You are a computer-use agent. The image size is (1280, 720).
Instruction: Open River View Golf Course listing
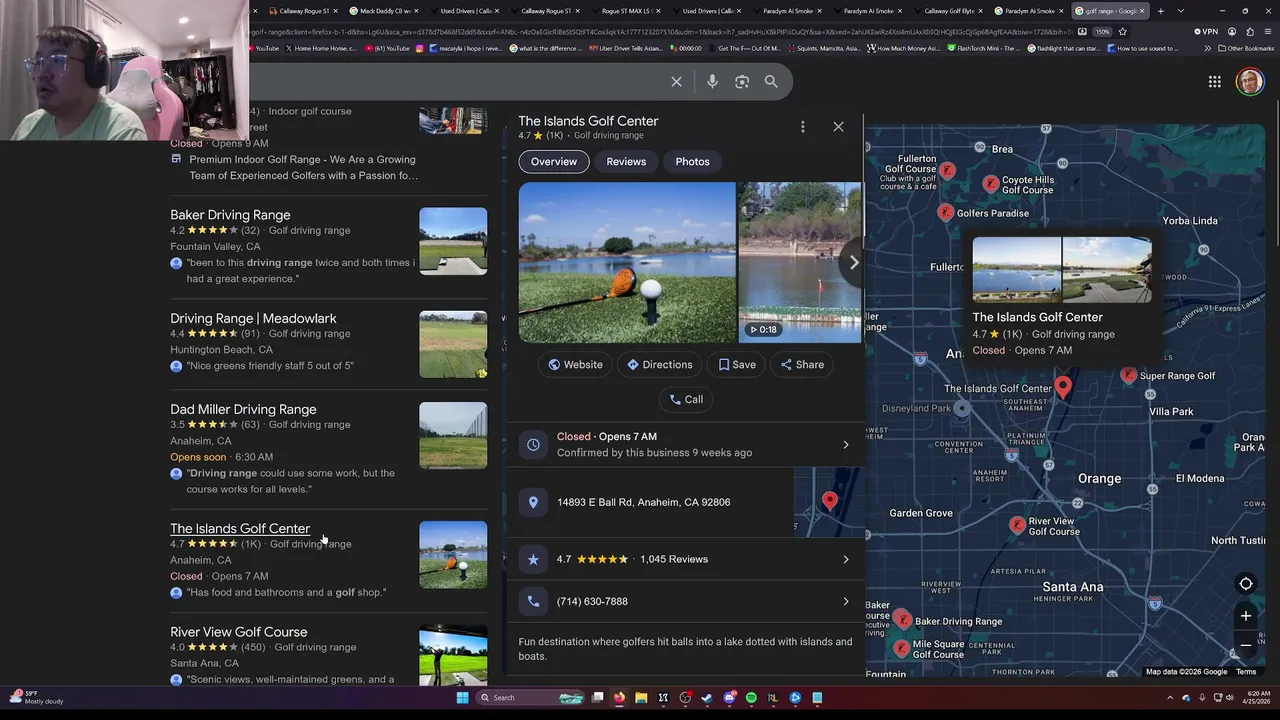click(238, 632)
